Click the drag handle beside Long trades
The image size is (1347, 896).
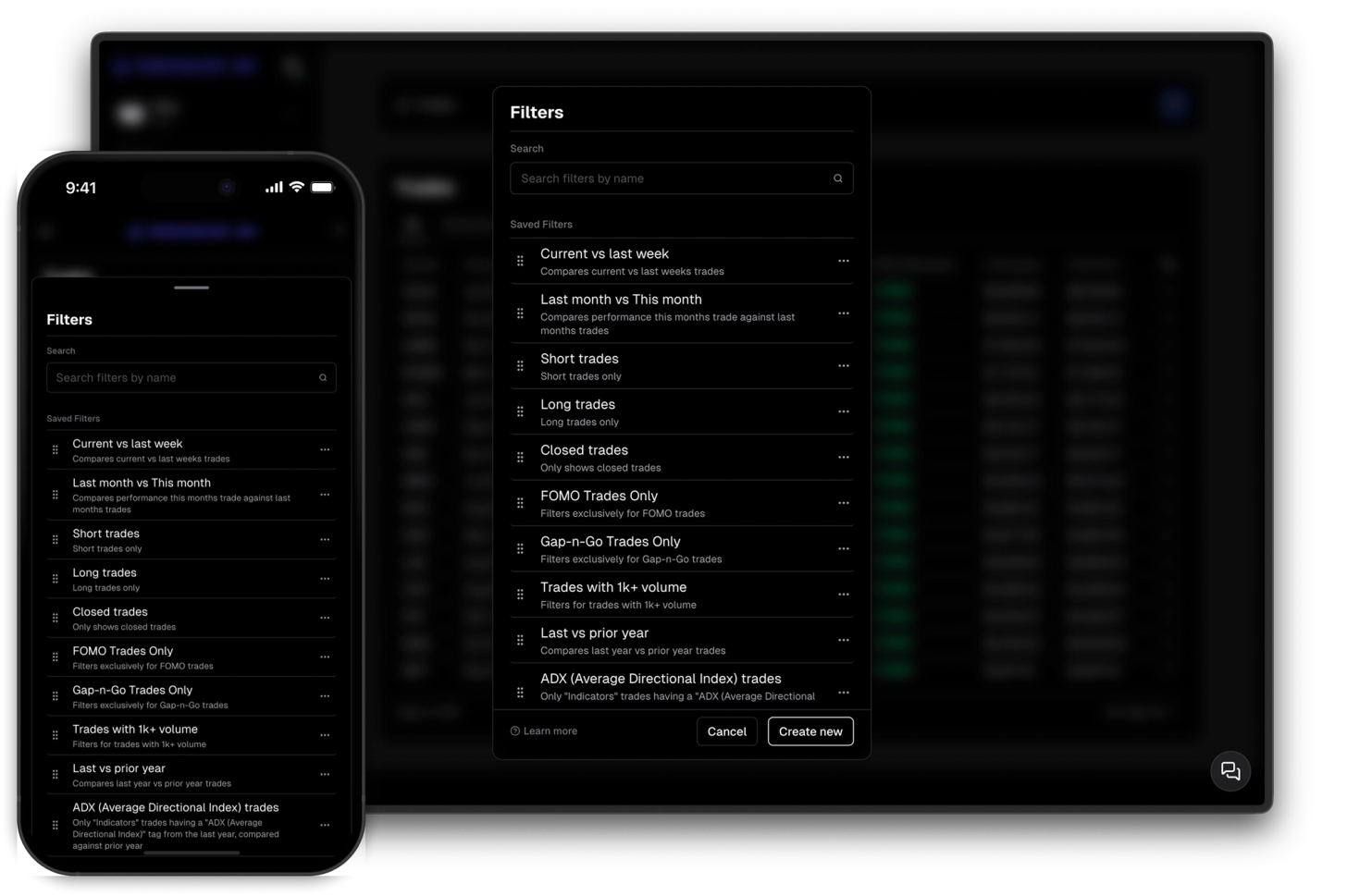tap(520, 411)
